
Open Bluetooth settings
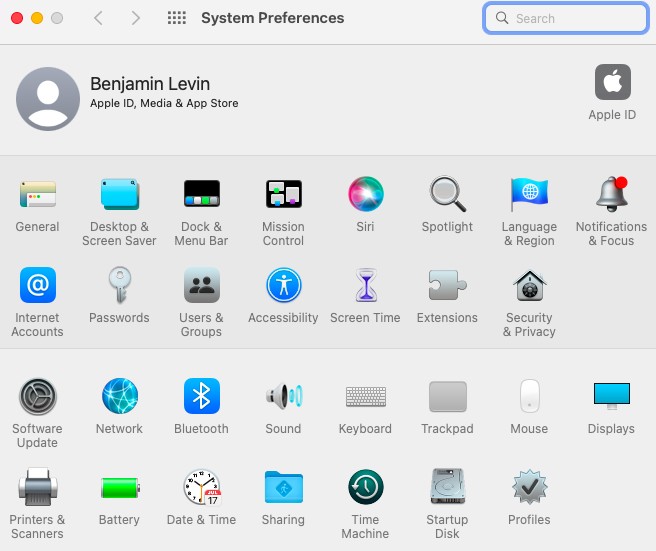pyautogui.click(x=202, y=396)
